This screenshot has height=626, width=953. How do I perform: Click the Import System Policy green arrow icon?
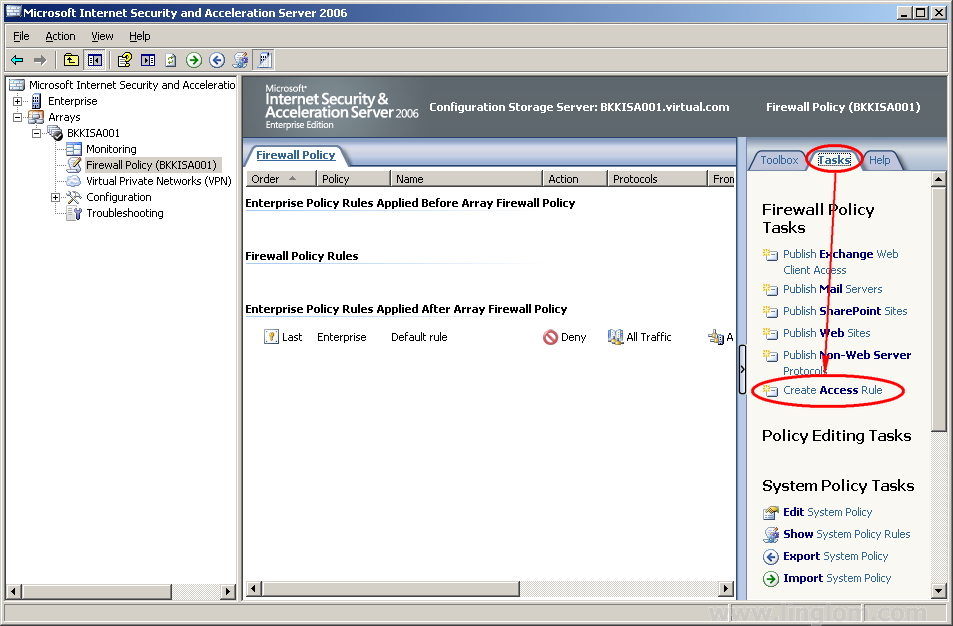(771, 579)
